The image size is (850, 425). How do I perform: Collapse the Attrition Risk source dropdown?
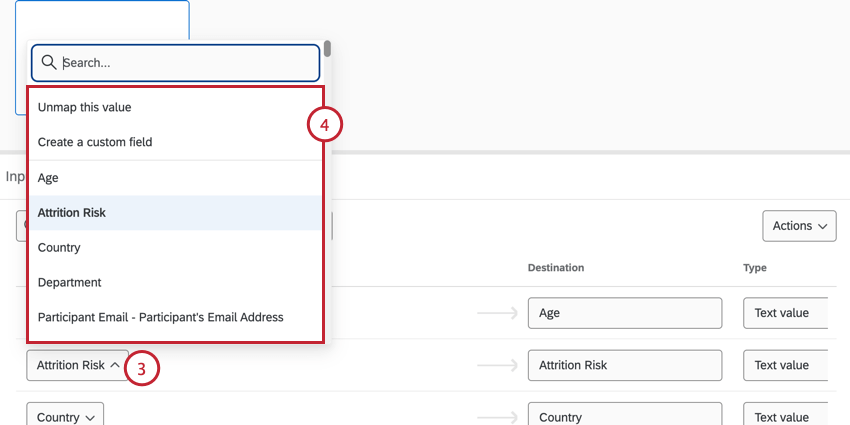[77, 365]
